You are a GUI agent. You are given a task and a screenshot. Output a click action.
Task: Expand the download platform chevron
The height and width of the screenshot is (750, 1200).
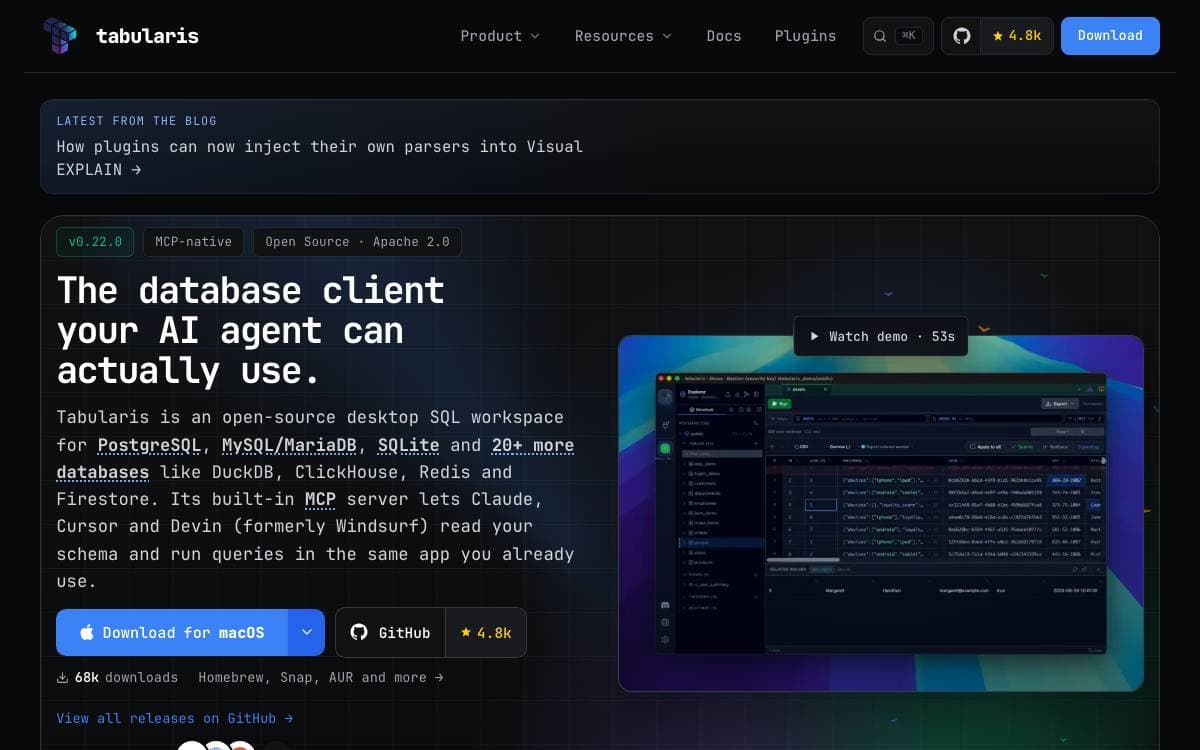(307, 633)
